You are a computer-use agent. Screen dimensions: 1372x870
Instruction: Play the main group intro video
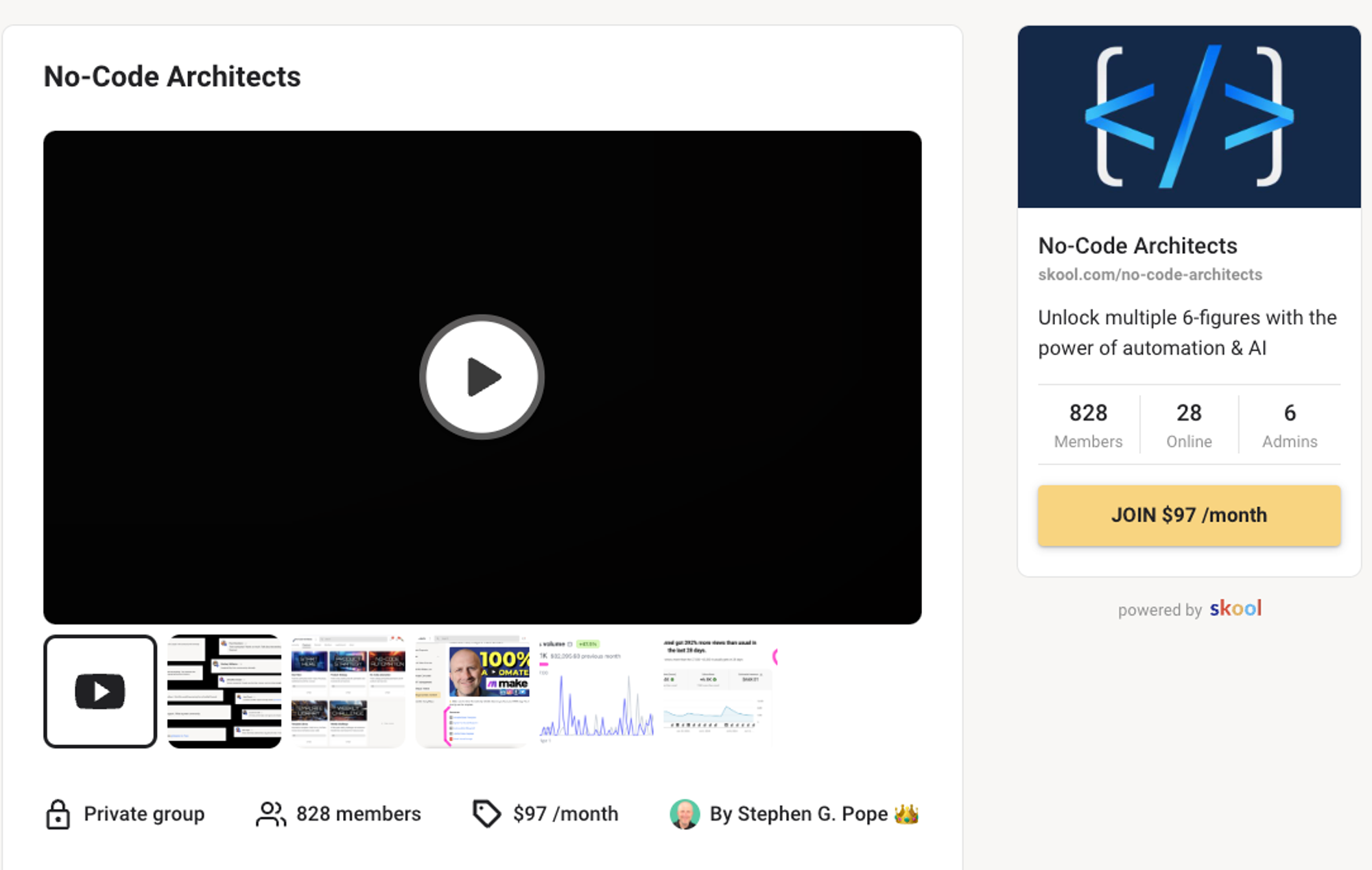click(x=482, y=377)
